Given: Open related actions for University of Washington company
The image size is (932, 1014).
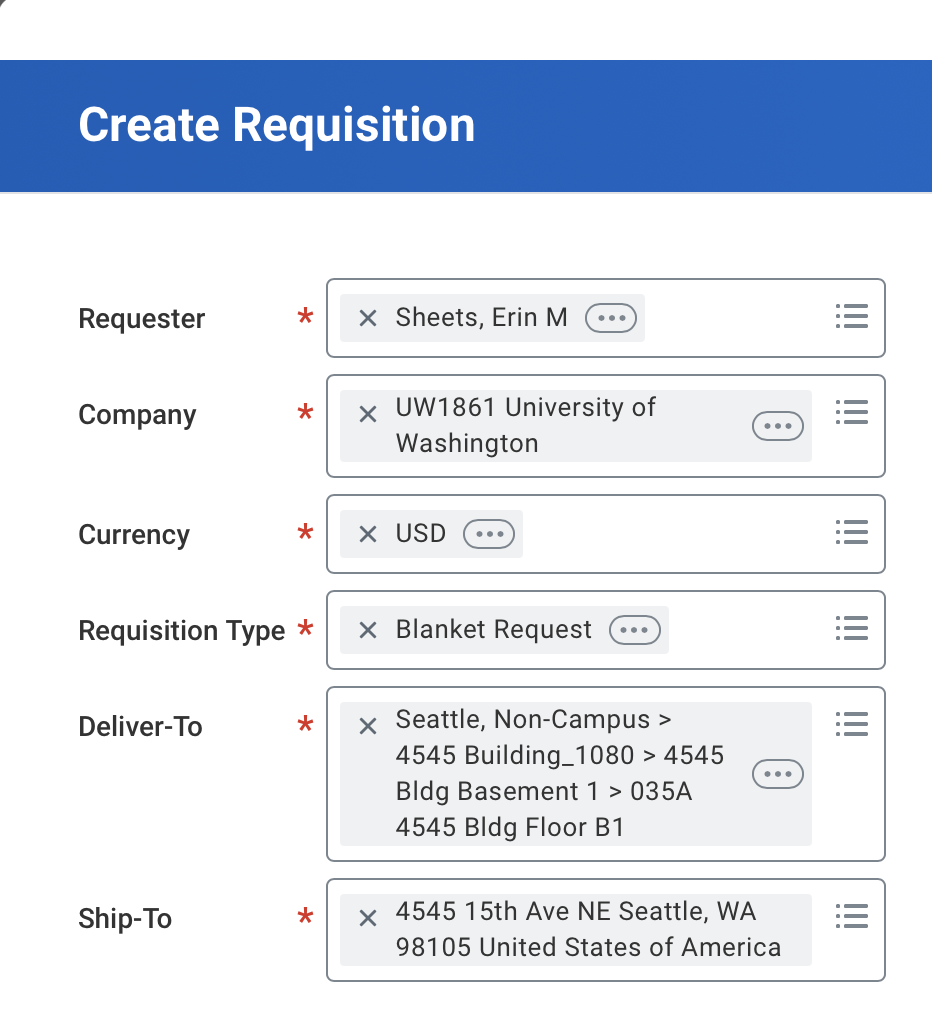Looking at the screenshot, I should point(777,426).
